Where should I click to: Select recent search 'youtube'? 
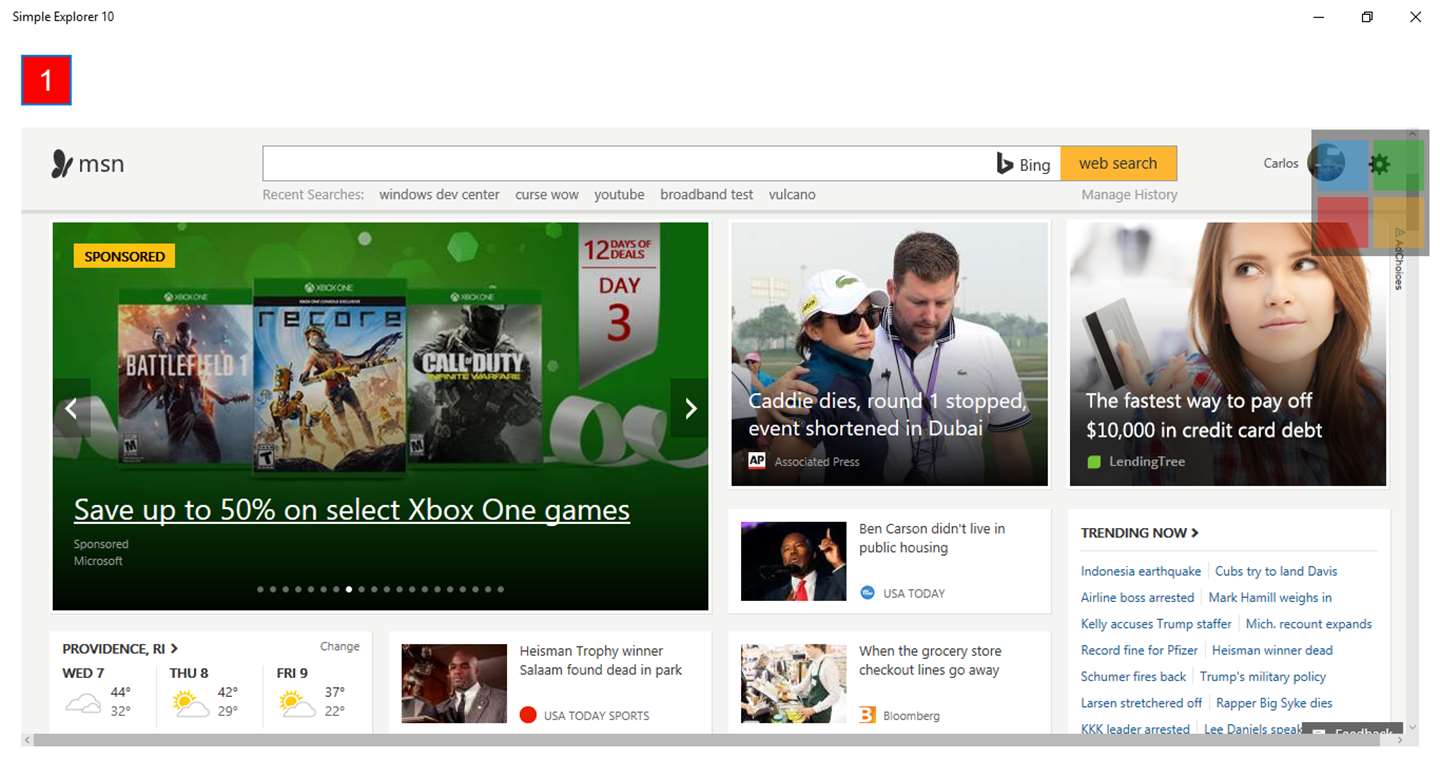pos(619,195)
